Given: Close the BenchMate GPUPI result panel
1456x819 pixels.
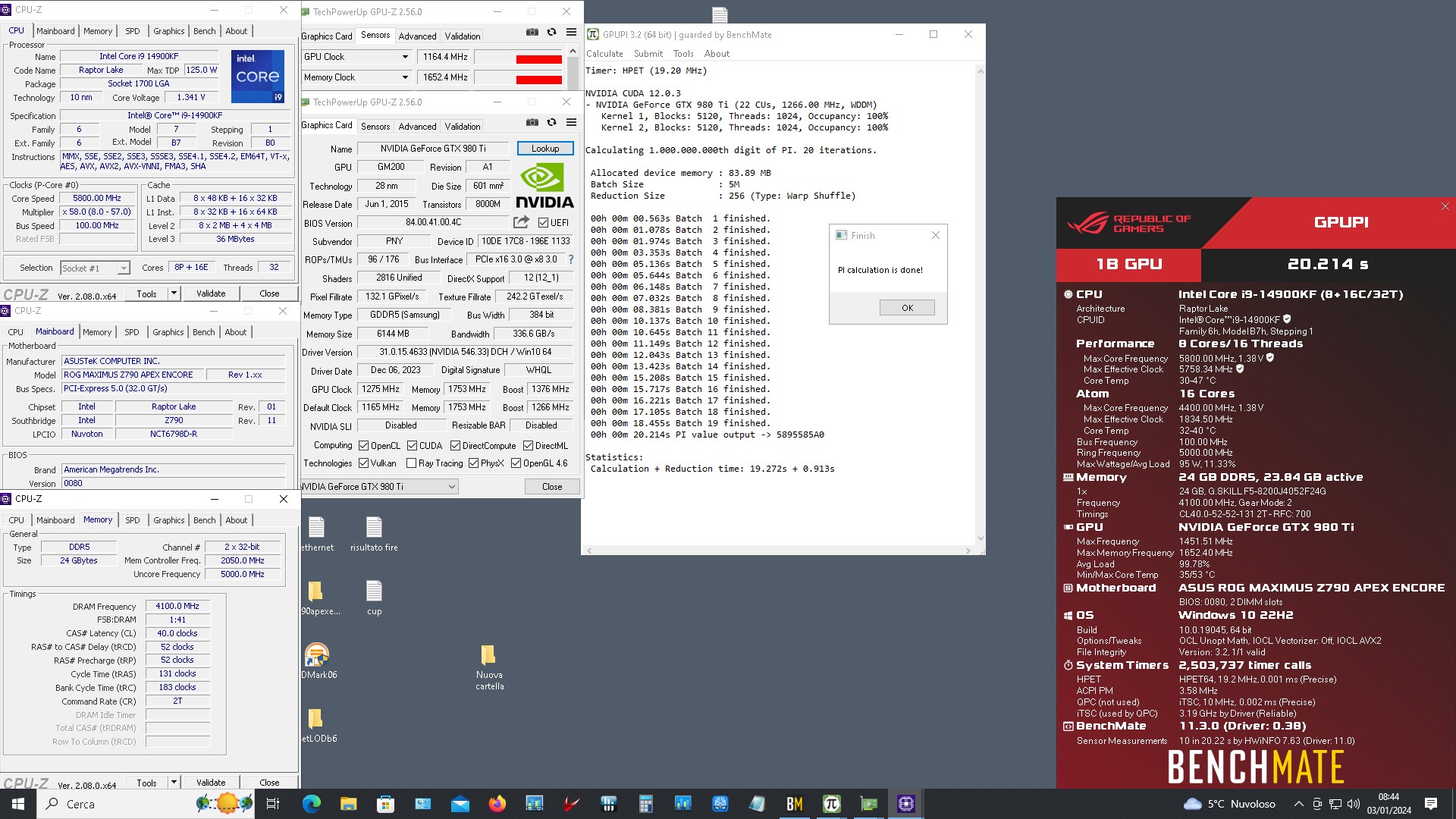Looking at the screenshot, I should click(1445, 206).
